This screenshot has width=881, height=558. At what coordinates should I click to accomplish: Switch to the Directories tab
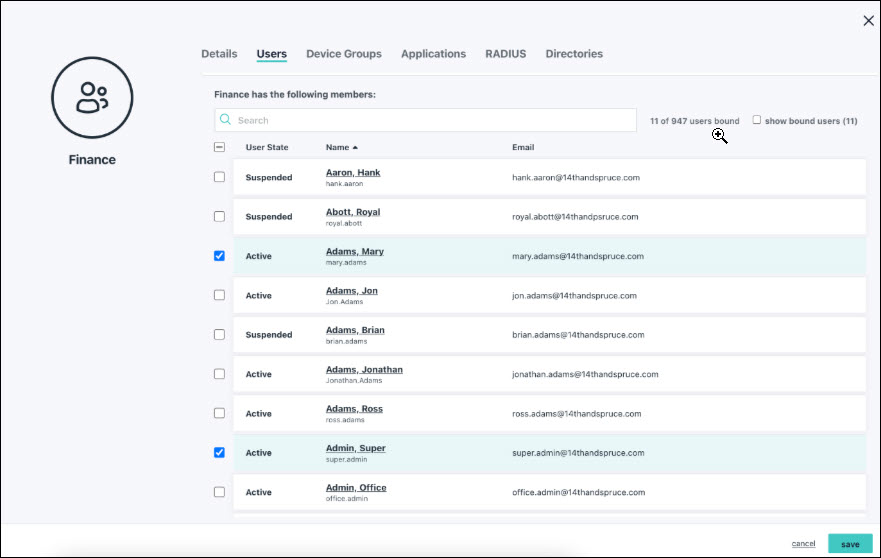pyautogui.click(x=574, y=54)
